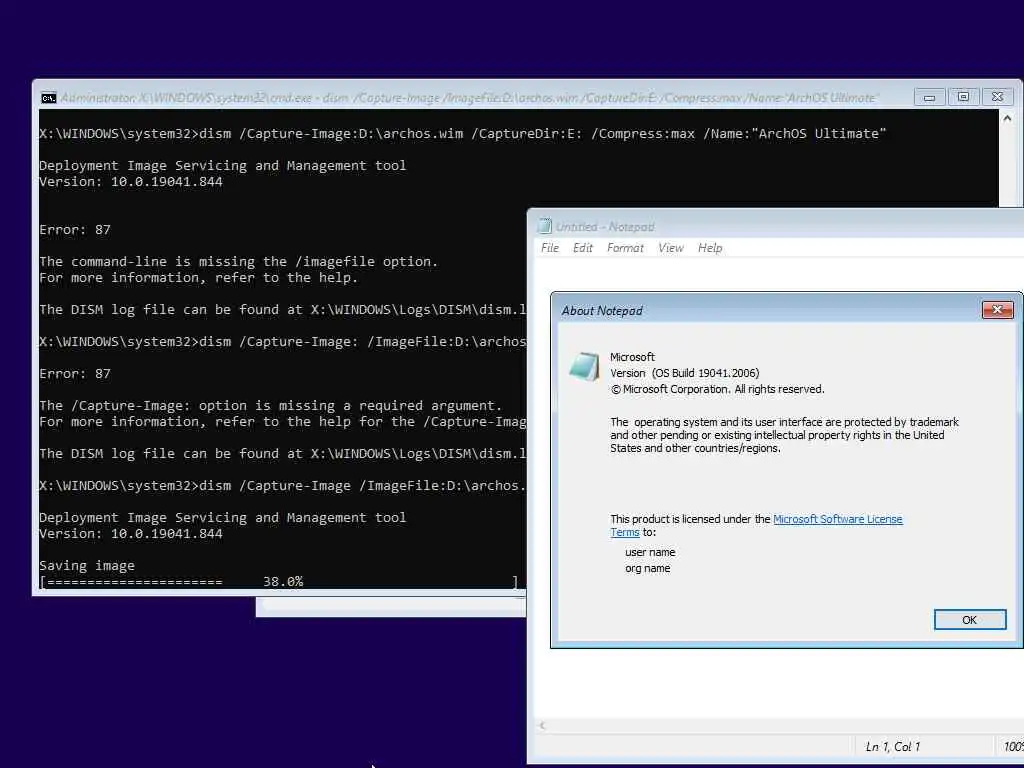The height and width of the screenshot is (768, 1024).
Task: Click 'Untitled - Notepad' window title
Action: [x=605, y=227]
